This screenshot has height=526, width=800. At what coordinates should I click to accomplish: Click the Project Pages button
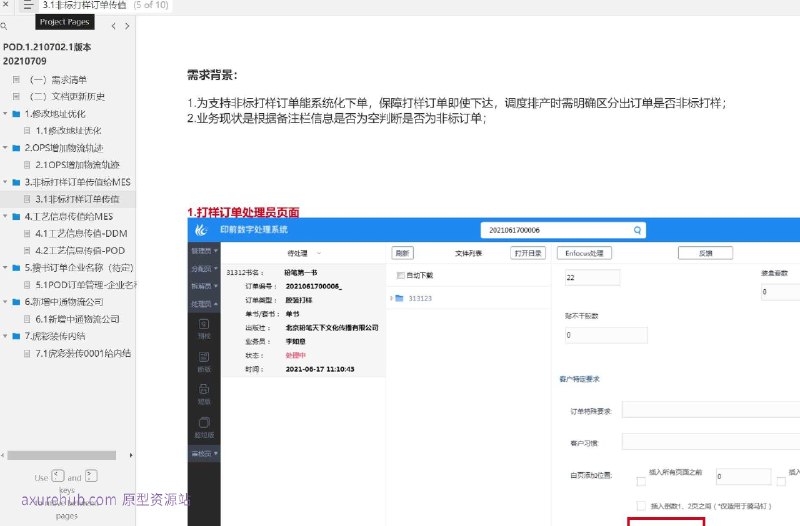64,22
